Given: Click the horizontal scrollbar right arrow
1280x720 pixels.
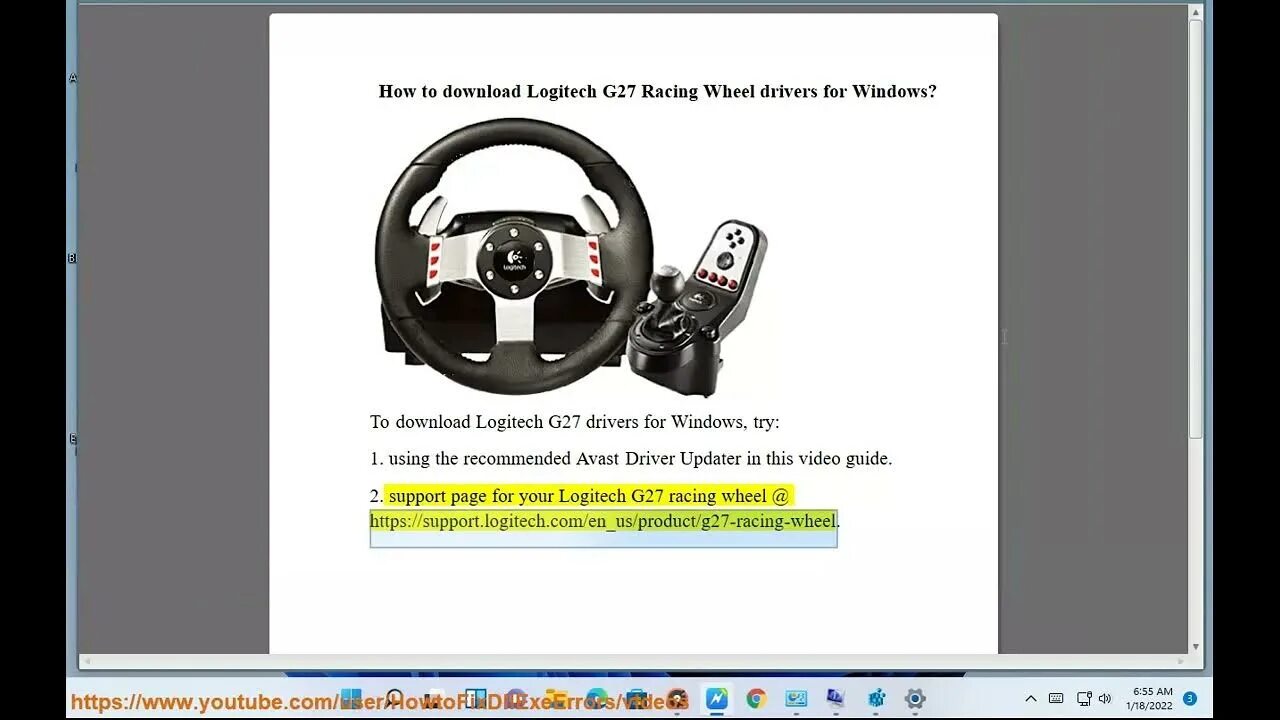Looking at the screenshot, I should click(x=1181, y=661).
